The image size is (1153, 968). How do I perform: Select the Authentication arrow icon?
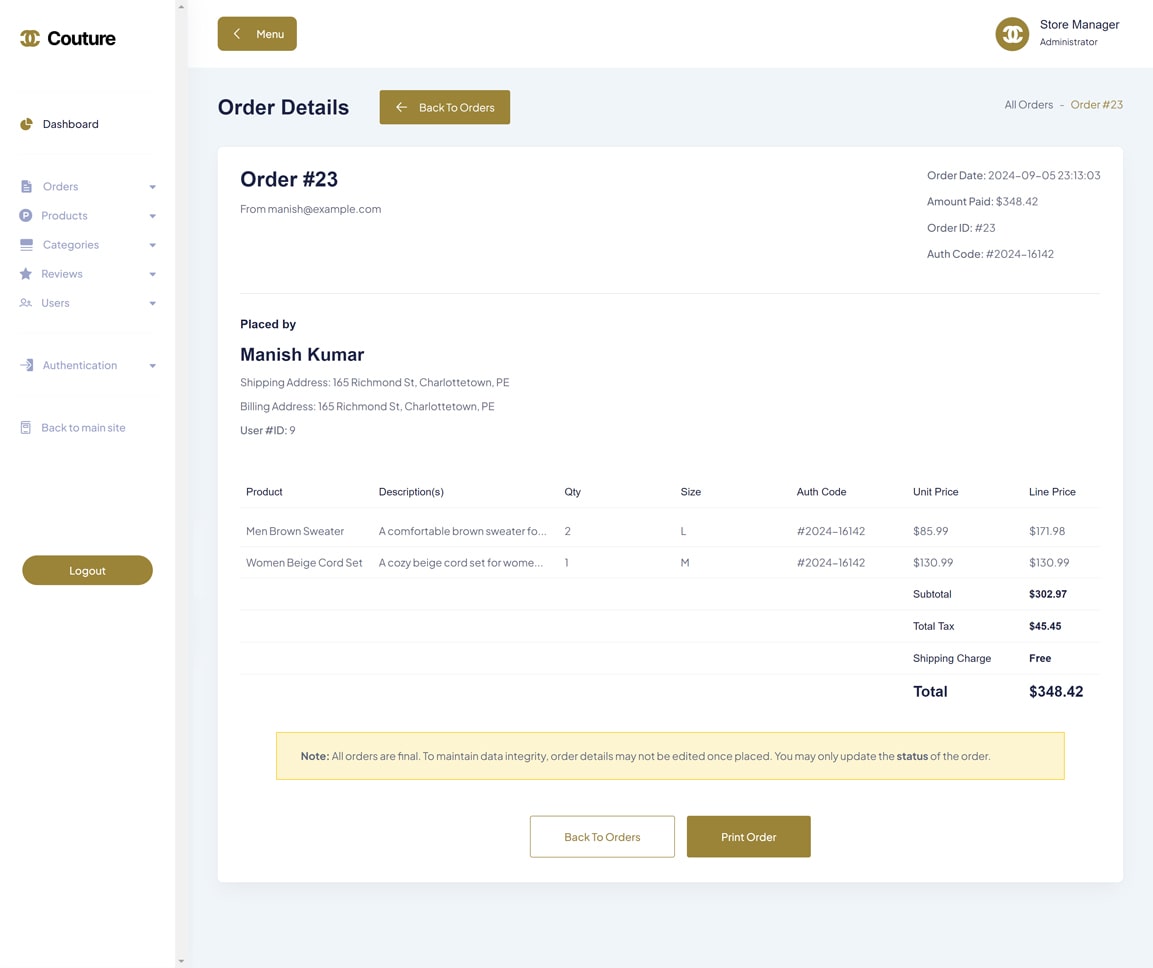tap(25, 365)
